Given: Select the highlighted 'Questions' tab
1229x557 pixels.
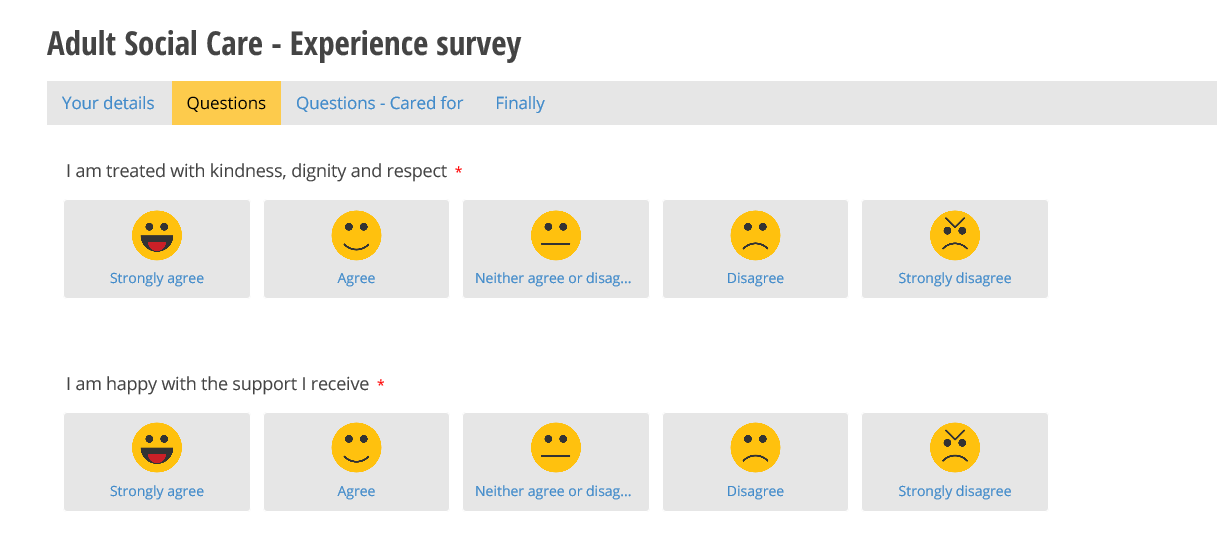Looking at the screenshot, I should click(226, 103).
